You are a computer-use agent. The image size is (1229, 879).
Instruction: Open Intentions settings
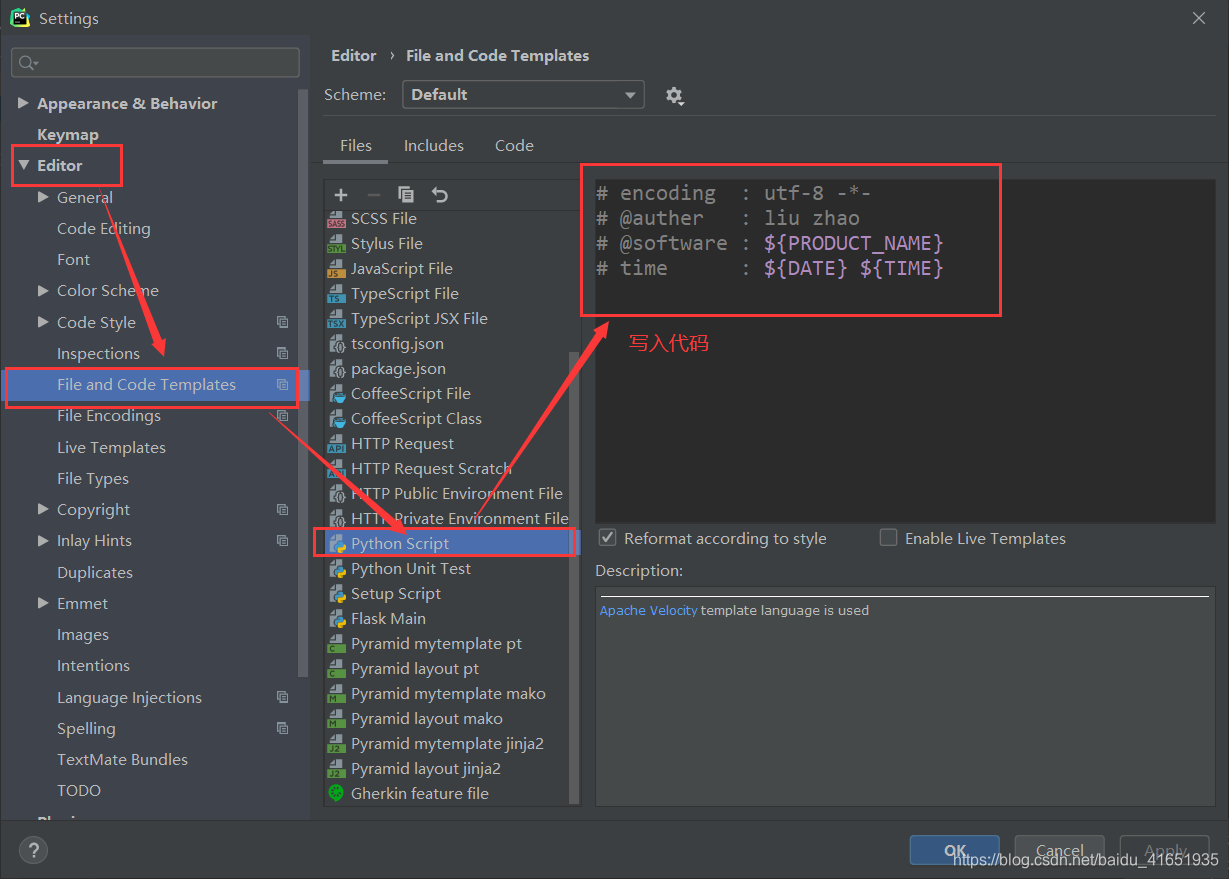pyautogui.click(x=93, y=666)
